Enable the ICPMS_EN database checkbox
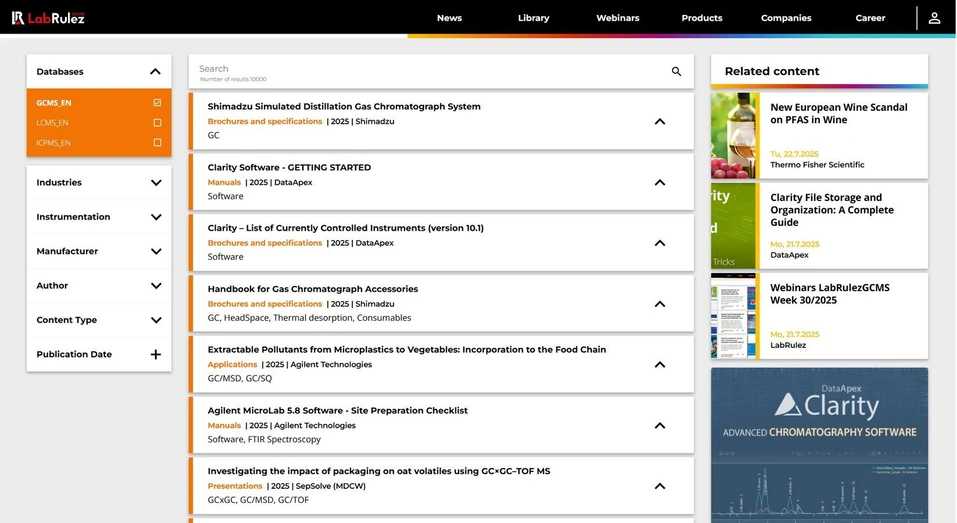Screen dimensions: 957x523 (x=157, y=143)
